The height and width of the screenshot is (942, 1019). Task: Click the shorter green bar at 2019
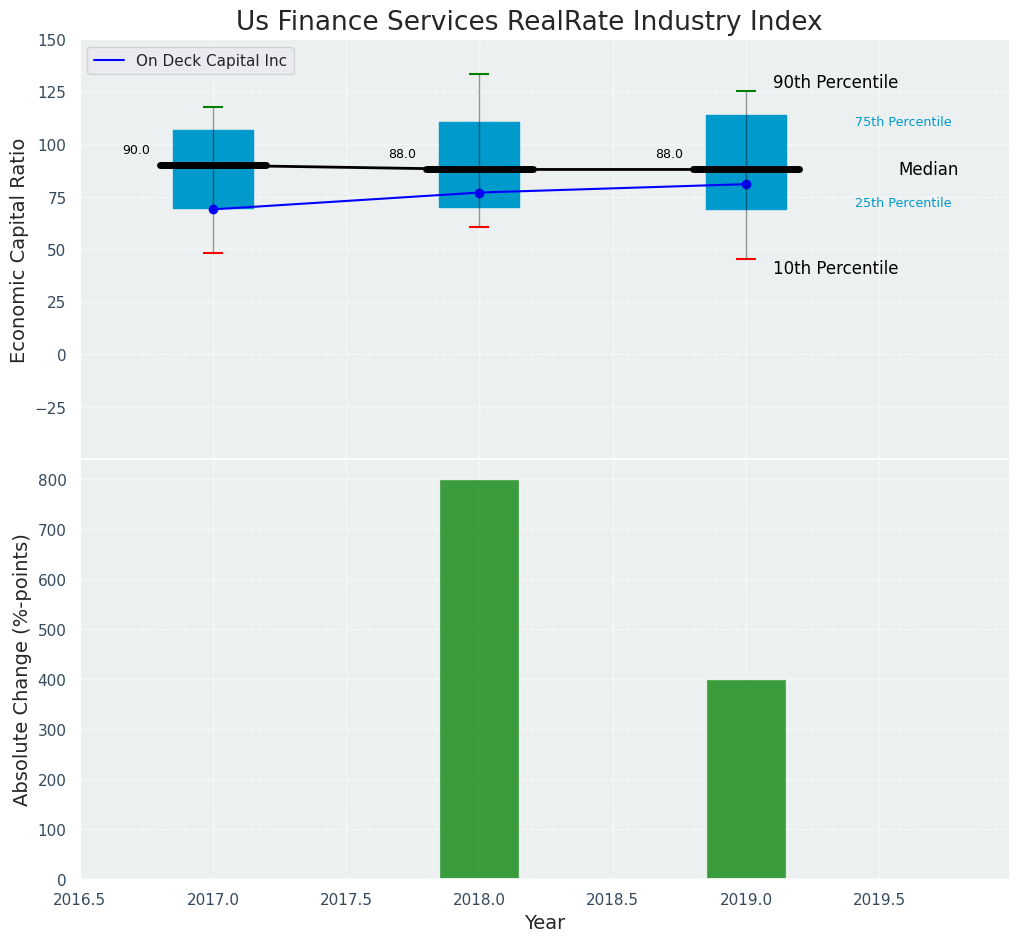pos(746,779)
